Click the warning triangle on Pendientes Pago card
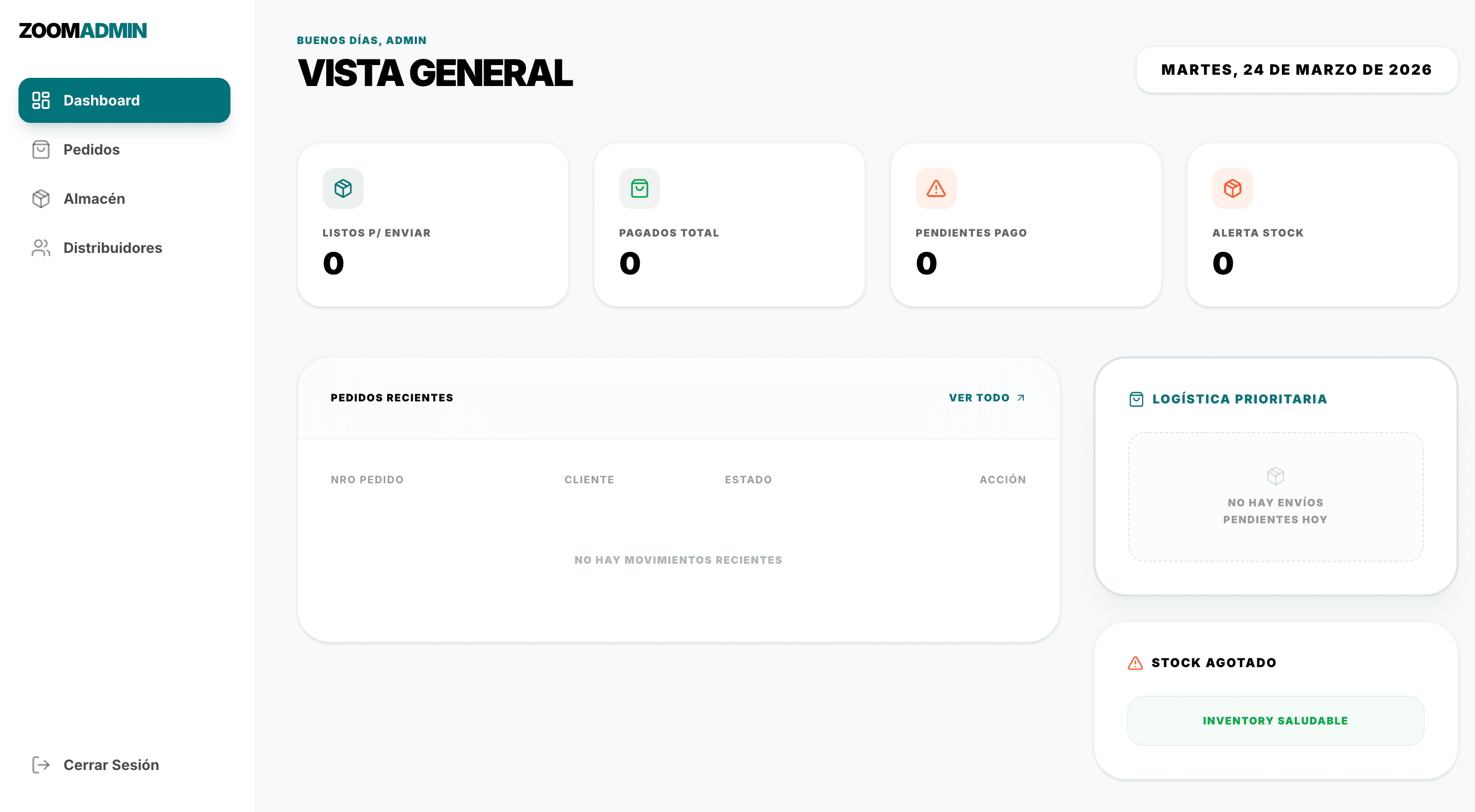 pos(935,188)
